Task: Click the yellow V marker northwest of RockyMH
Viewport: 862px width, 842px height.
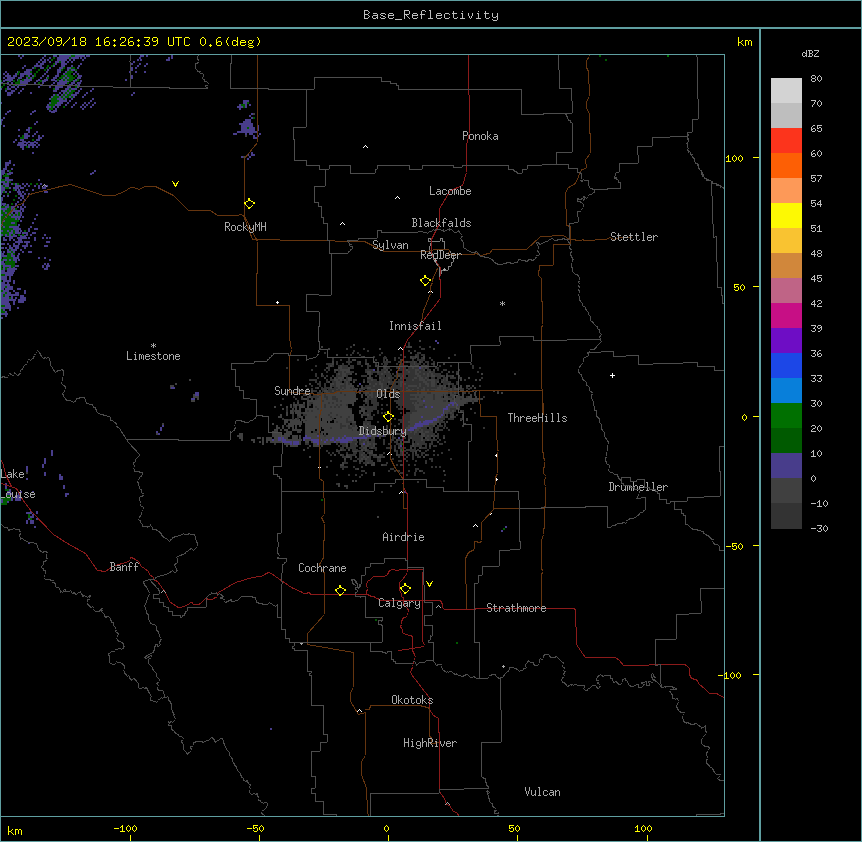Action: tap(175, 184)
